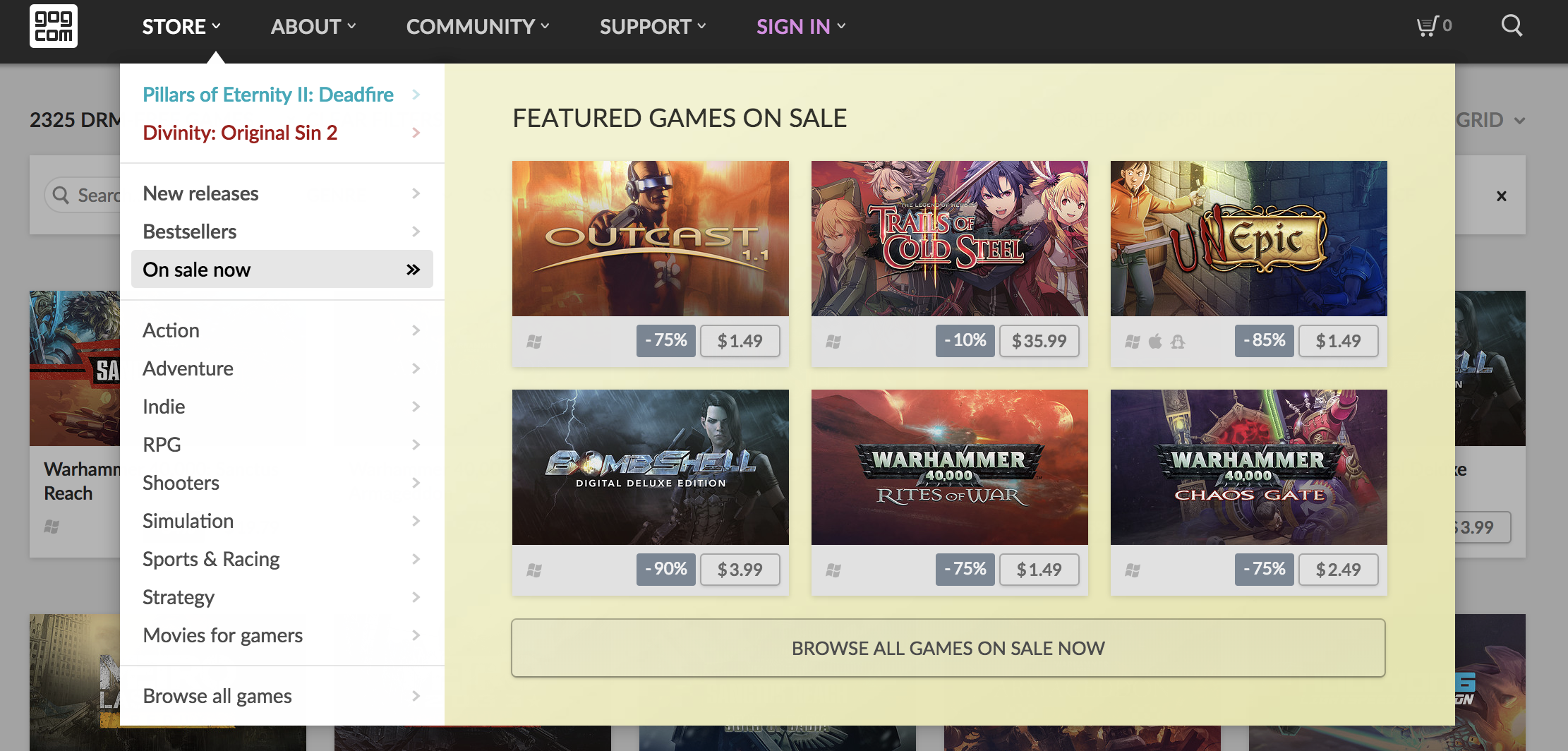
Task: Click the search field's magnifier icon
Action: [61, 195]
